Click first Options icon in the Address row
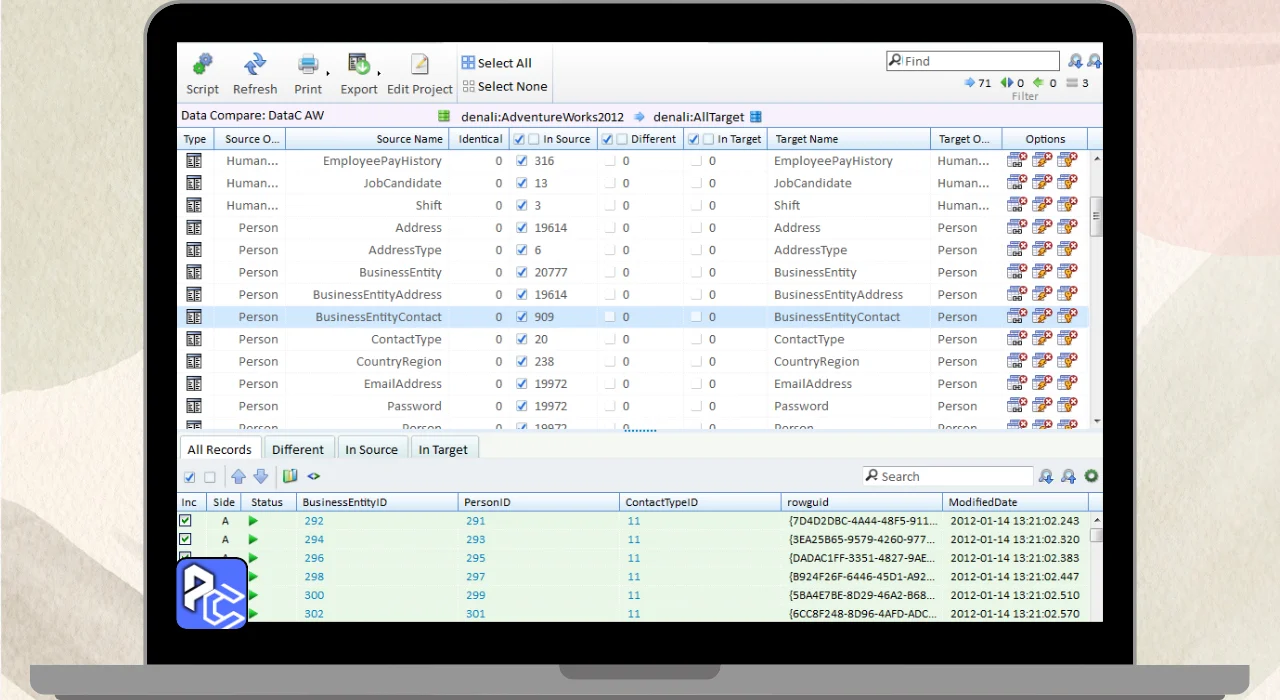Viewport: 1280px width, 700px height. [x=1017, y=228]
